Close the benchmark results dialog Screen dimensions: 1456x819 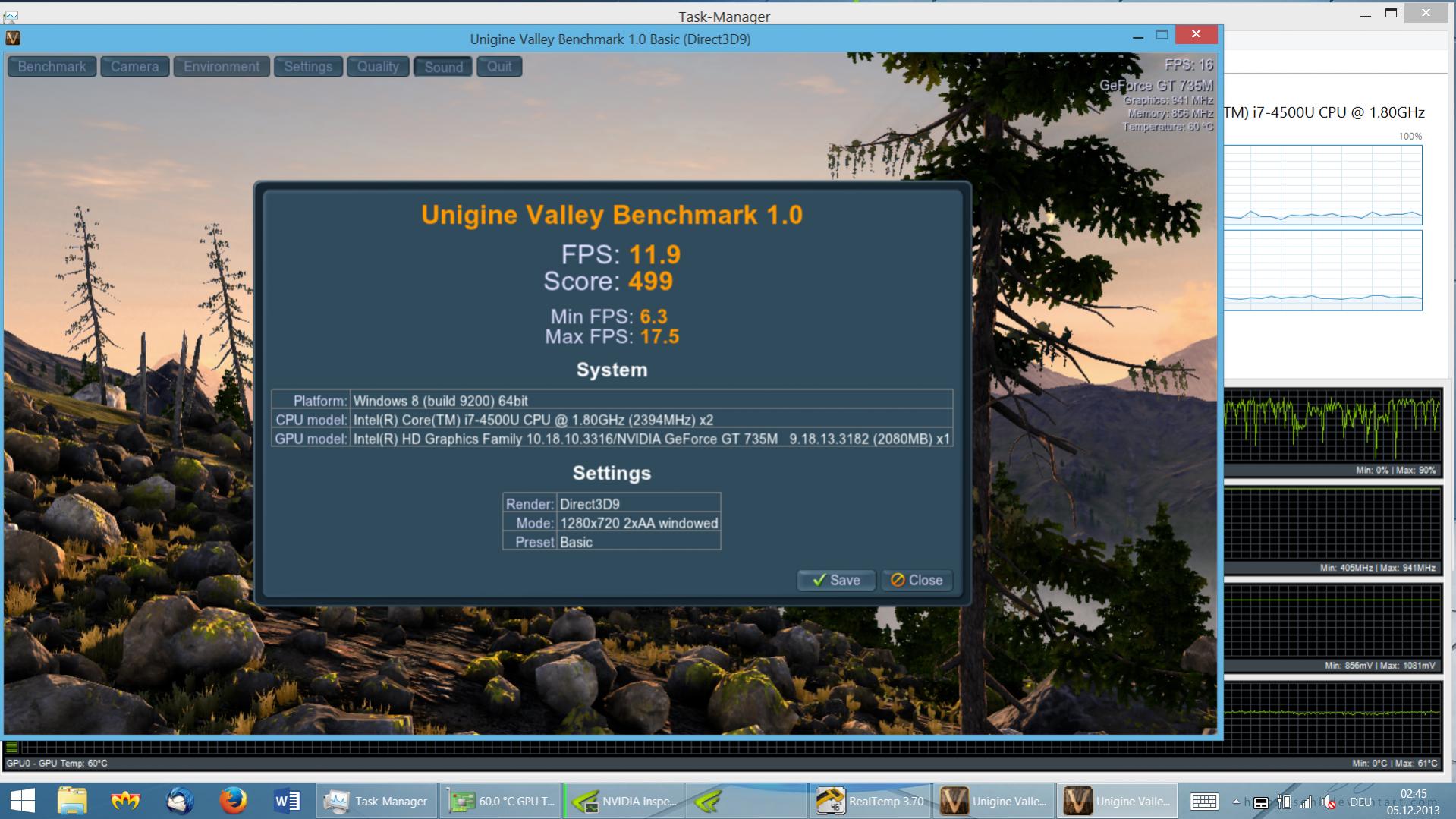tap(916, 580)
